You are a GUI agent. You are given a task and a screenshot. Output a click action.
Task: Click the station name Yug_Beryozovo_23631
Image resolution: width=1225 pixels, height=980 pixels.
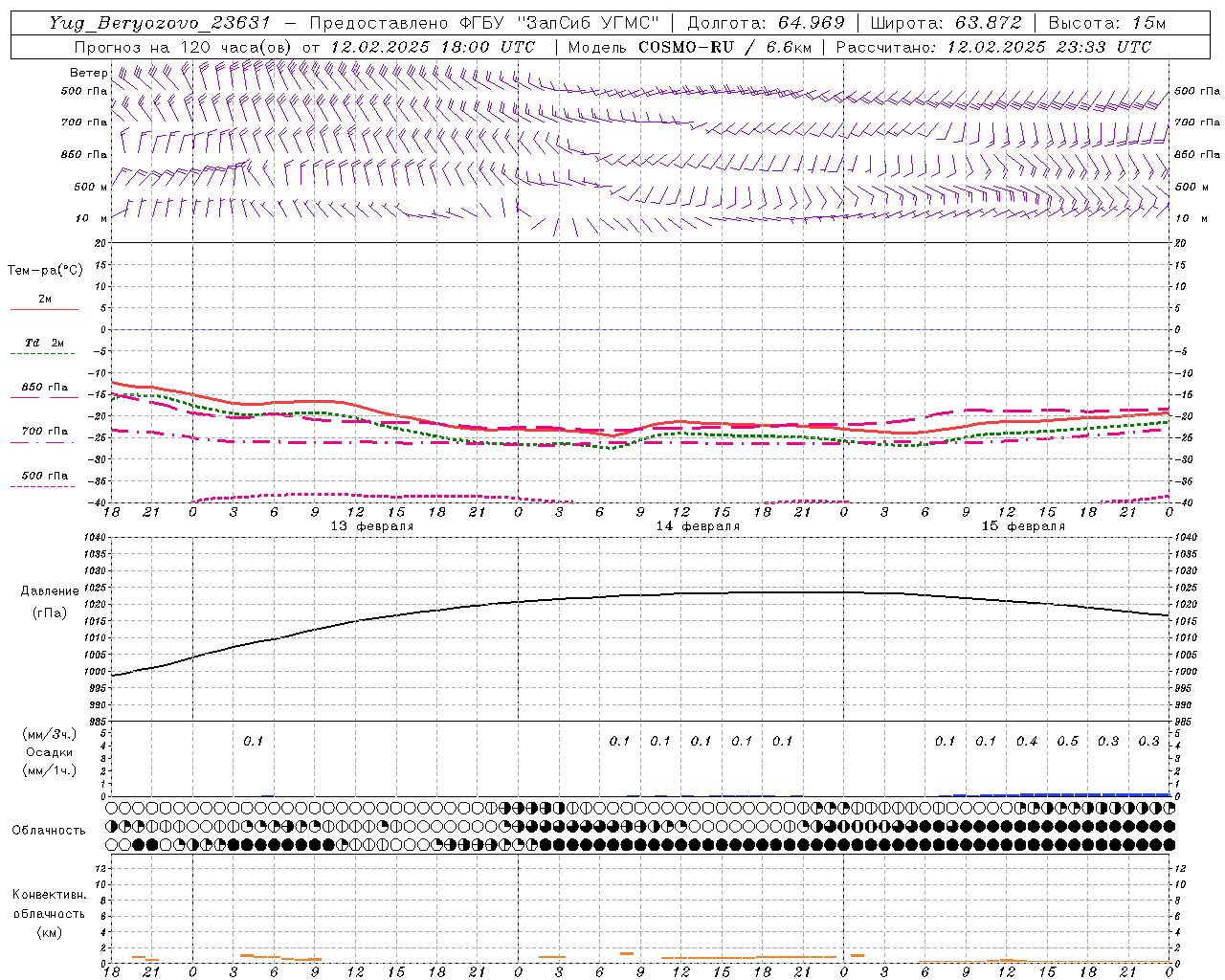click(x=160, y=23)
